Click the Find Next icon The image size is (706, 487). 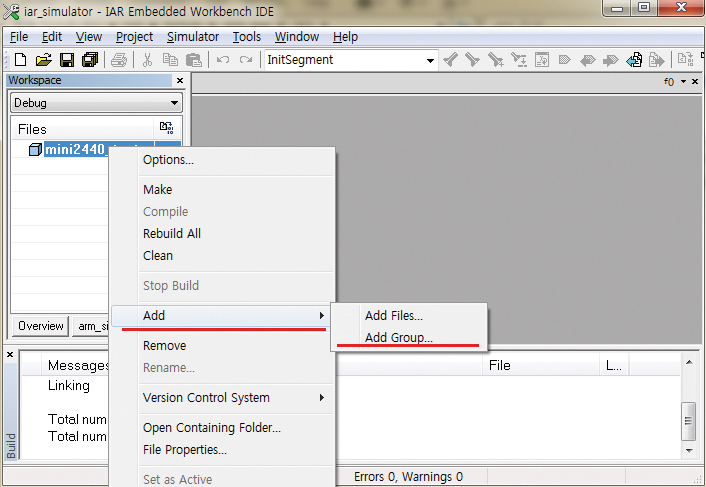pyautogui.click(x=472, y=60)
